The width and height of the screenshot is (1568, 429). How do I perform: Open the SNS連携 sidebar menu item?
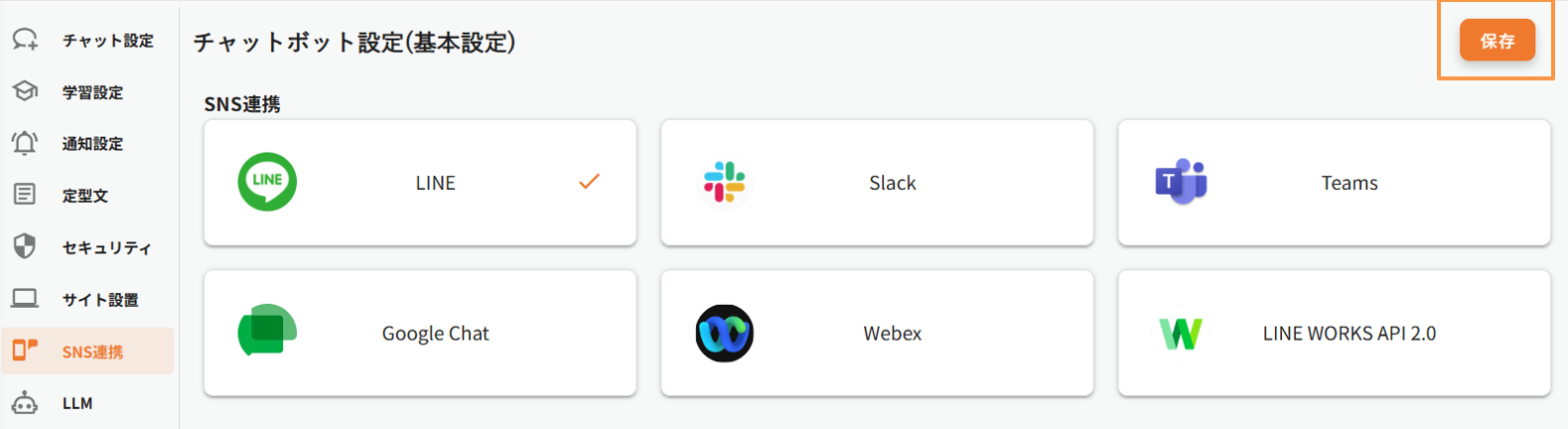pyautogui.click(x=92, y=352)
